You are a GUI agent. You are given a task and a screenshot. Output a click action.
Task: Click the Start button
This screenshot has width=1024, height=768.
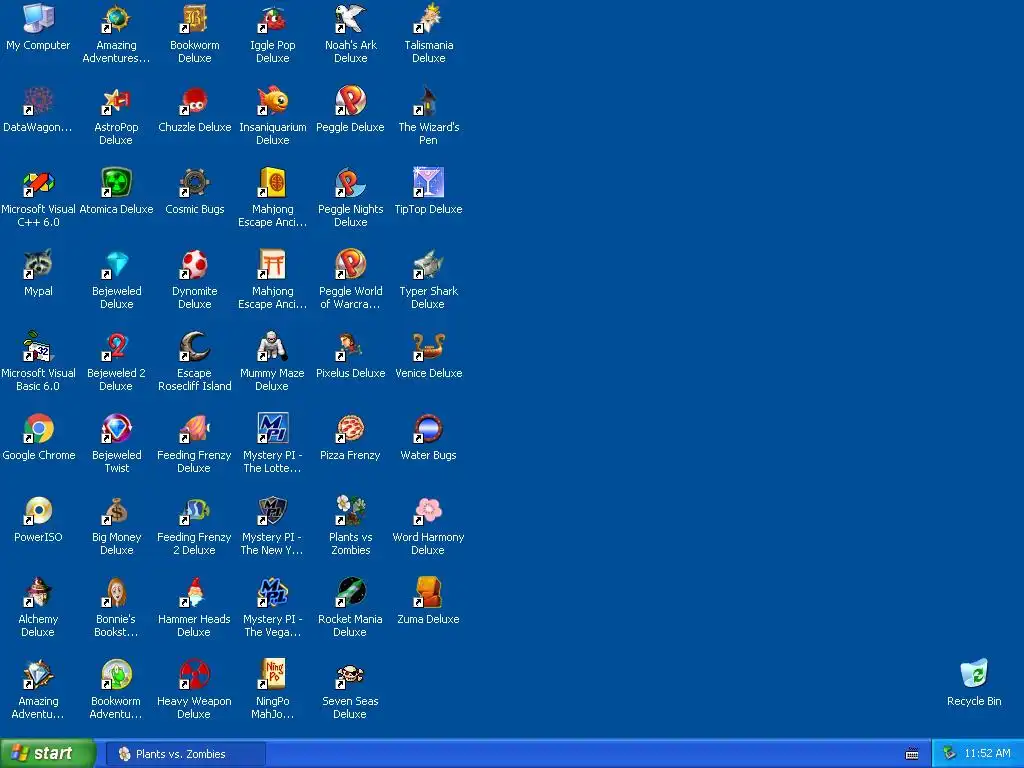pyautogui.click(x=47, y=754)
